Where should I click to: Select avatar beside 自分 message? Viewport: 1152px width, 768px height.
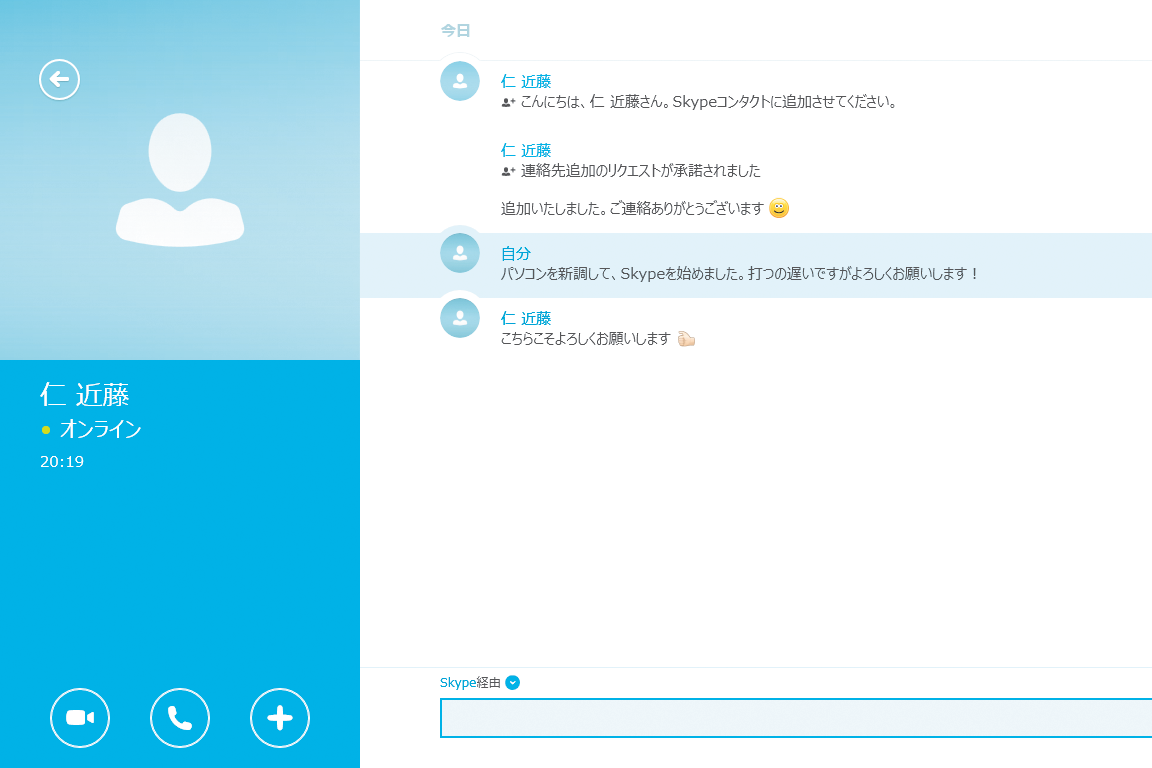coord(460,254)
